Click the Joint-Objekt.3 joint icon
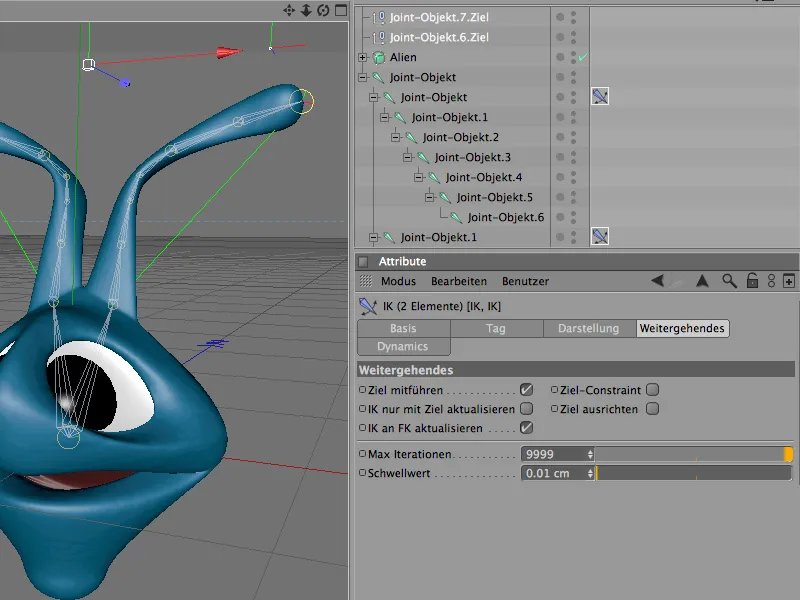 coord(423,158)
